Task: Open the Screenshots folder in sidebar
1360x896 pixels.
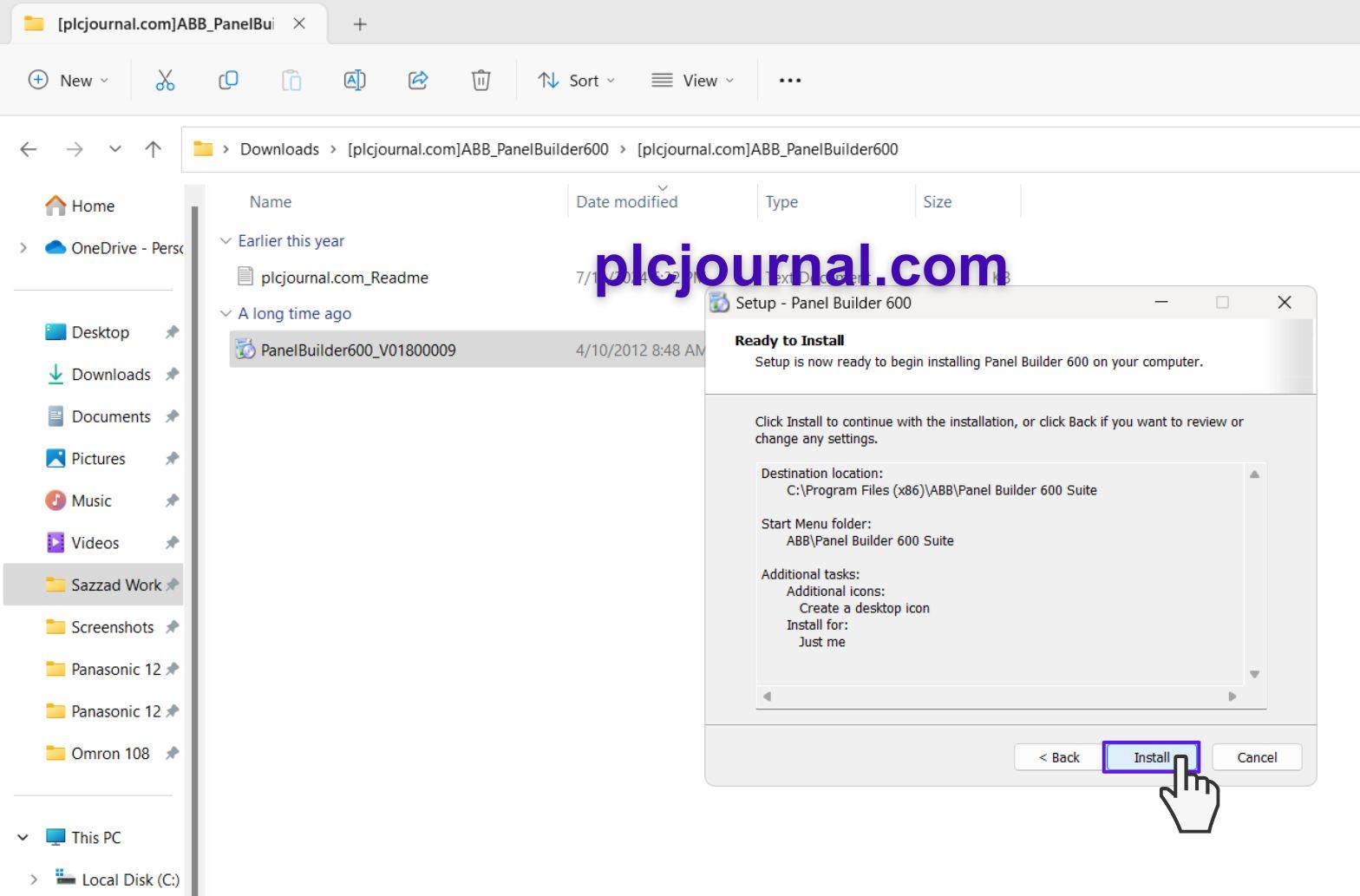Action: coord(112,627)
